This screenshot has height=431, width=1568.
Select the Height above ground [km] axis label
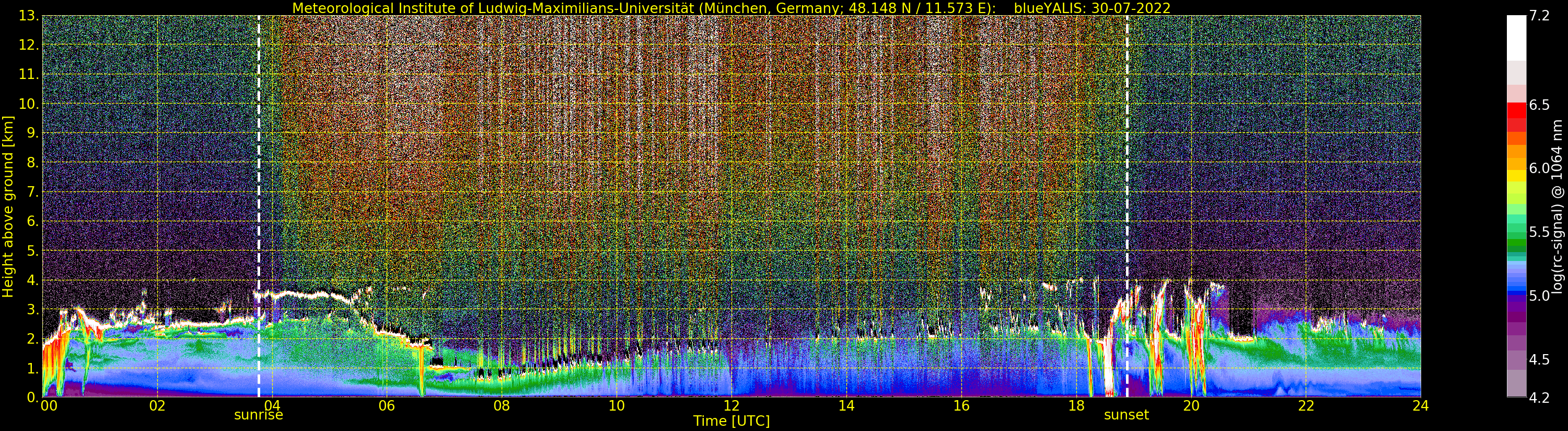click(x=8, y=207)
